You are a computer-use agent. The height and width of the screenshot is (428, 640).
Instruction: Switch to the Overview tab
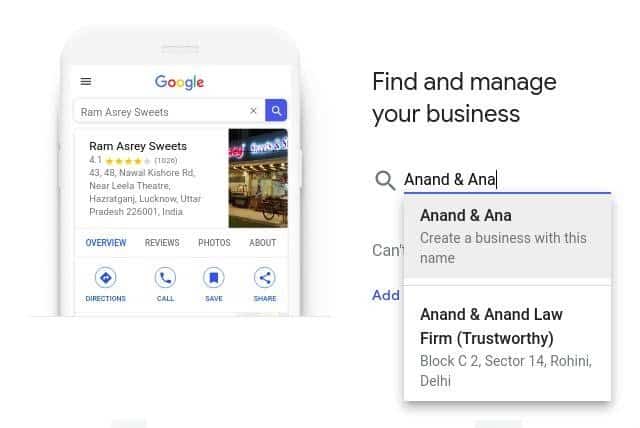pyautogui.click(x=106, y=243)
